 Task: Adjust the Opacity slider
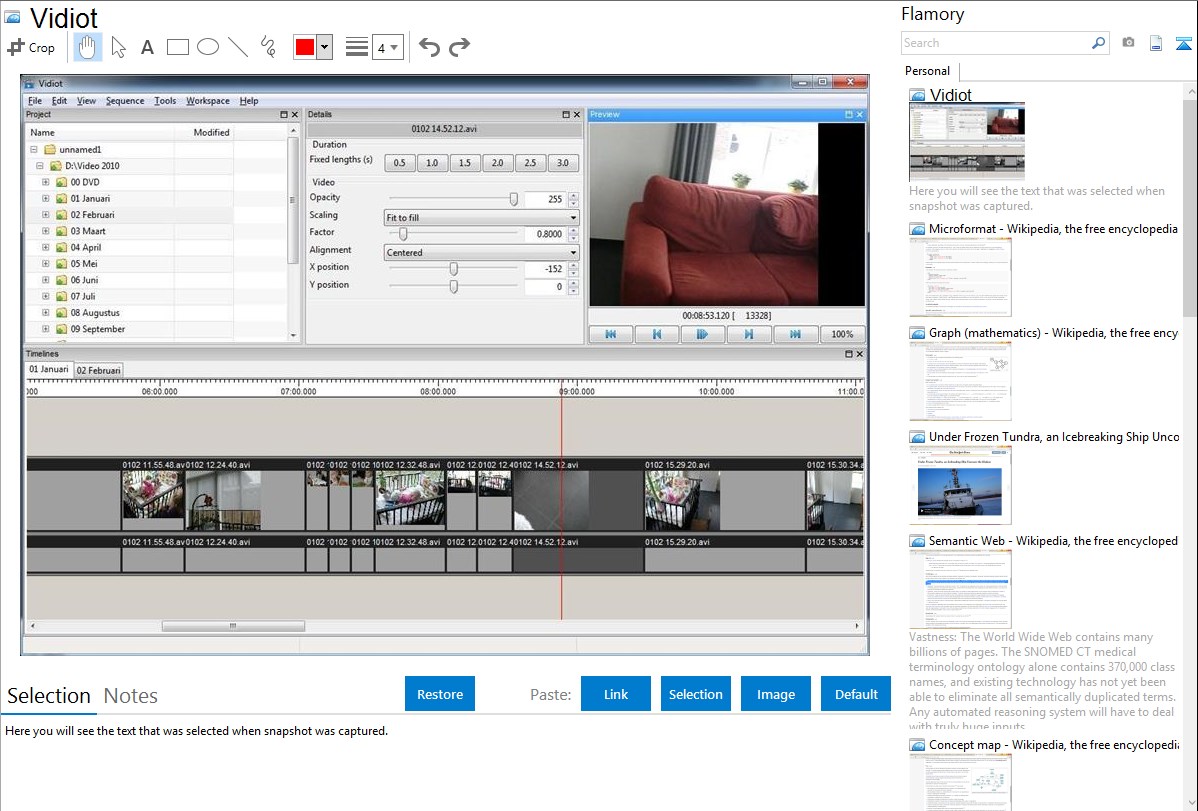coord(513,199)
